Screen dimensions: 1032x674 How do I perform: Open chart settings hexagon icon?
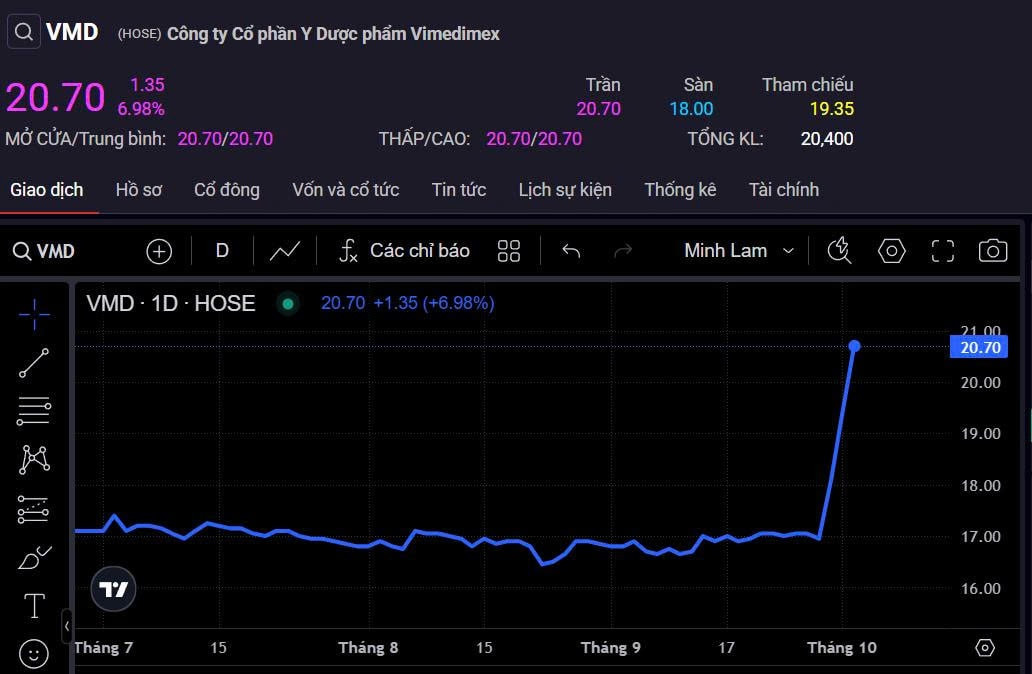click(891, 251)
